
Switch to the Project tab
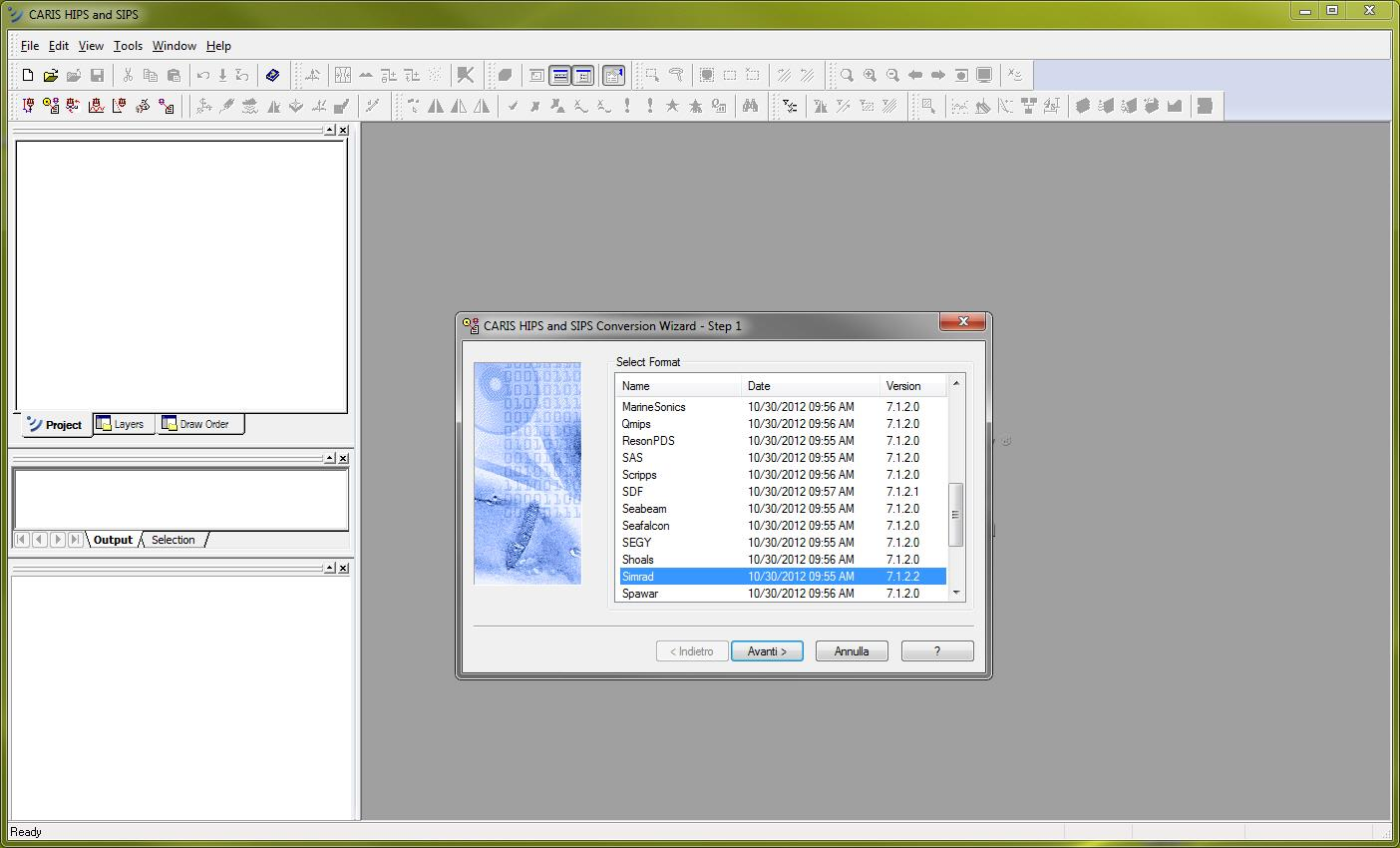[x=56, y=425]
